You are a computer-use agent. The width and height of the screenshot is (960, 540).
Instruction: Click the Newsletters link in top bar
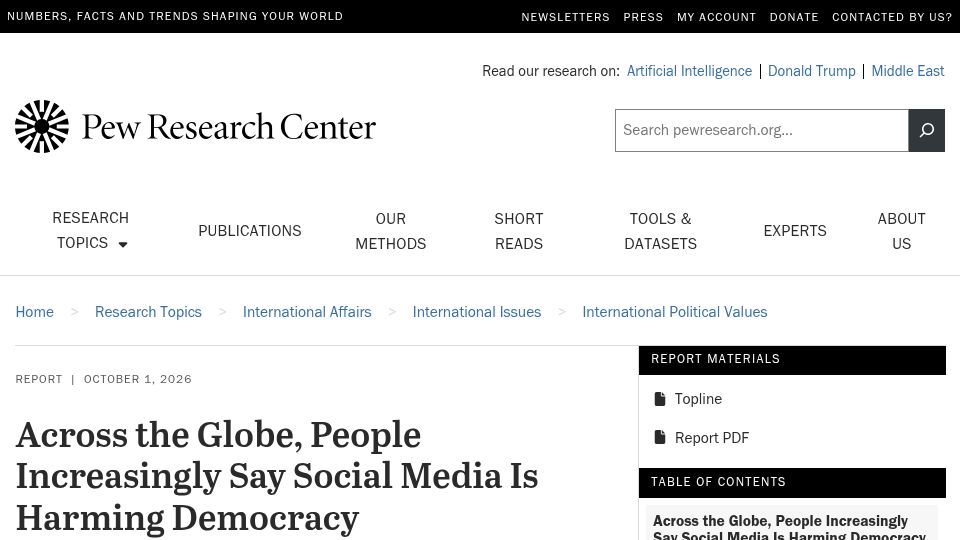[565, 17]
